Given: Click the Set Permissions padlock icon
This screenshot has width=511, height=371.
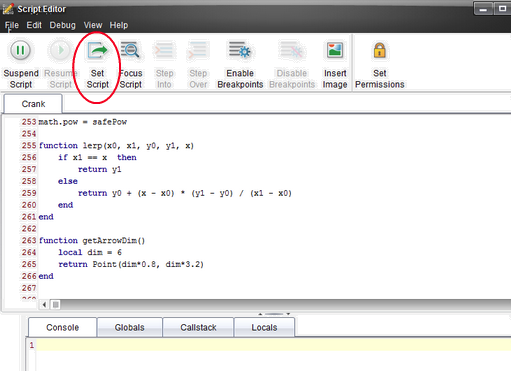Looking at the screenshot, I should (380, 51).
